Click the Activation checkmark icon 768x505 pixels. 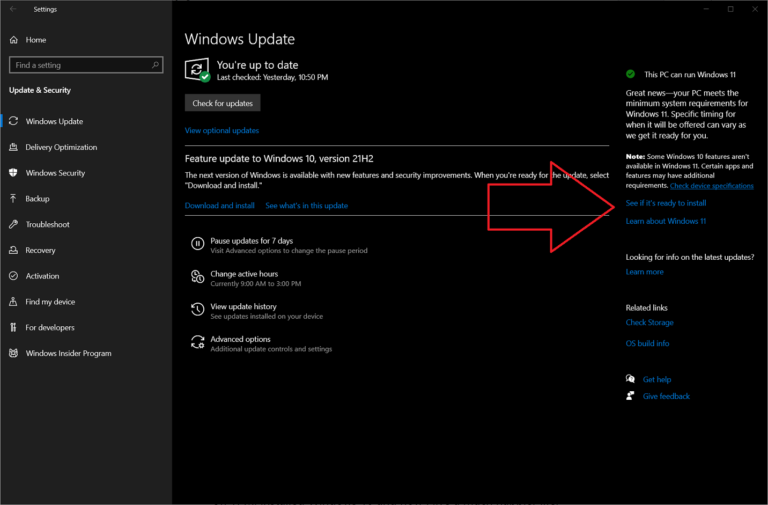pos(14,276)
